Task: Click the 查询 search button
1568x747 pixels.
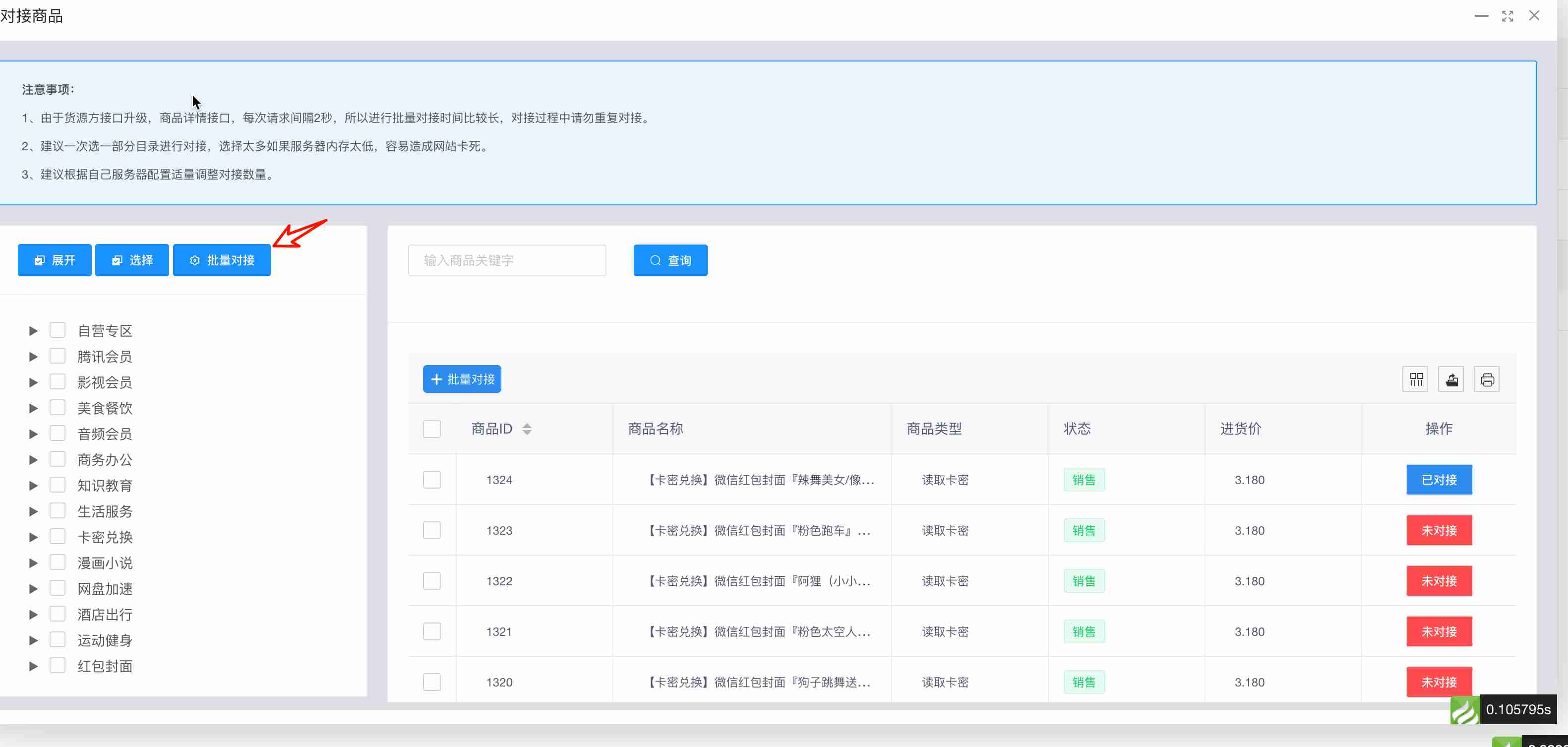Action: (670, 260)
